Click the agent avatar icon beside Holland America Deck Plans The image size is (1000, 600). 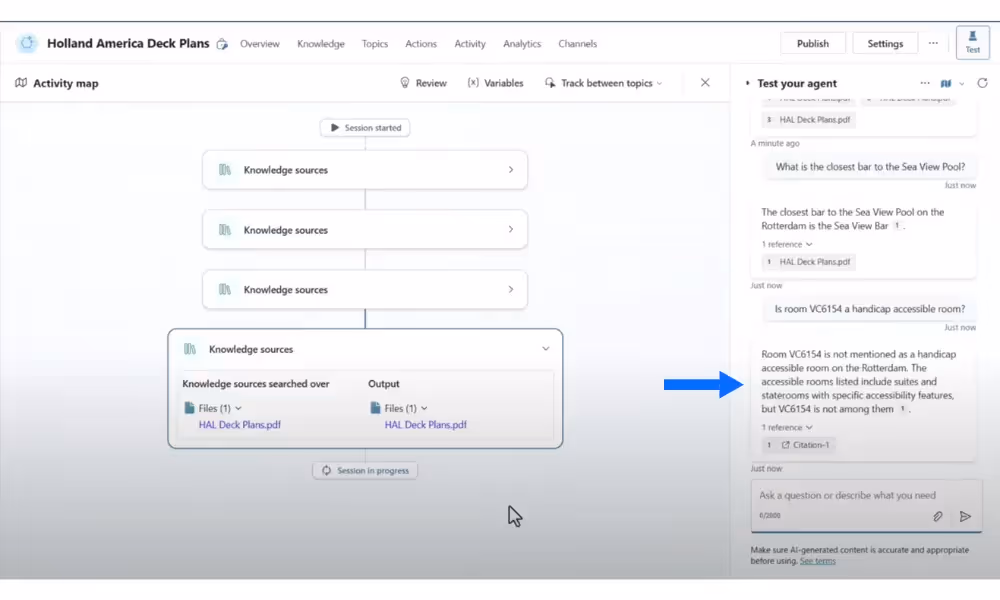pos(27,43)
